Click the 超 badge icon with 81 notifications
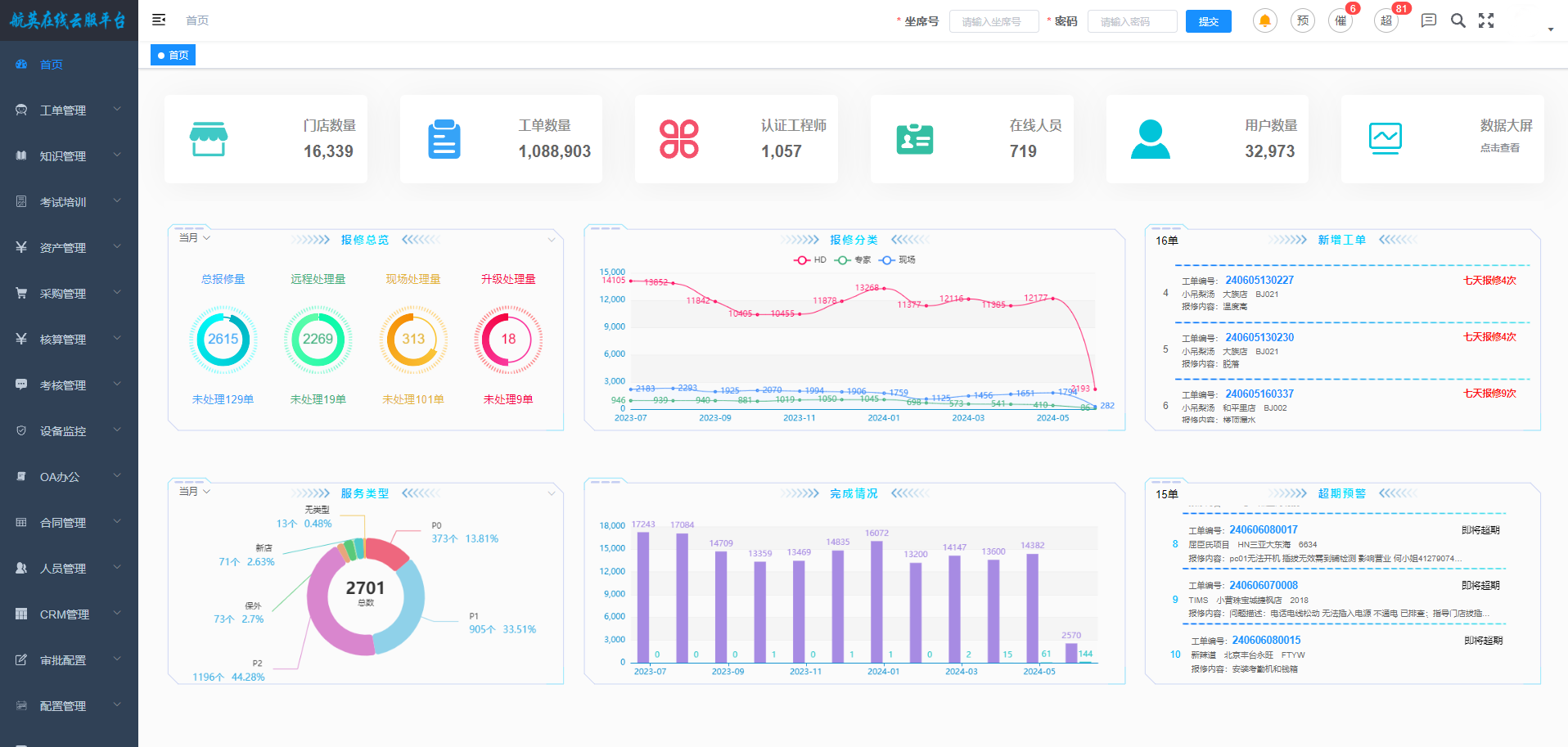 (1386, 21)
